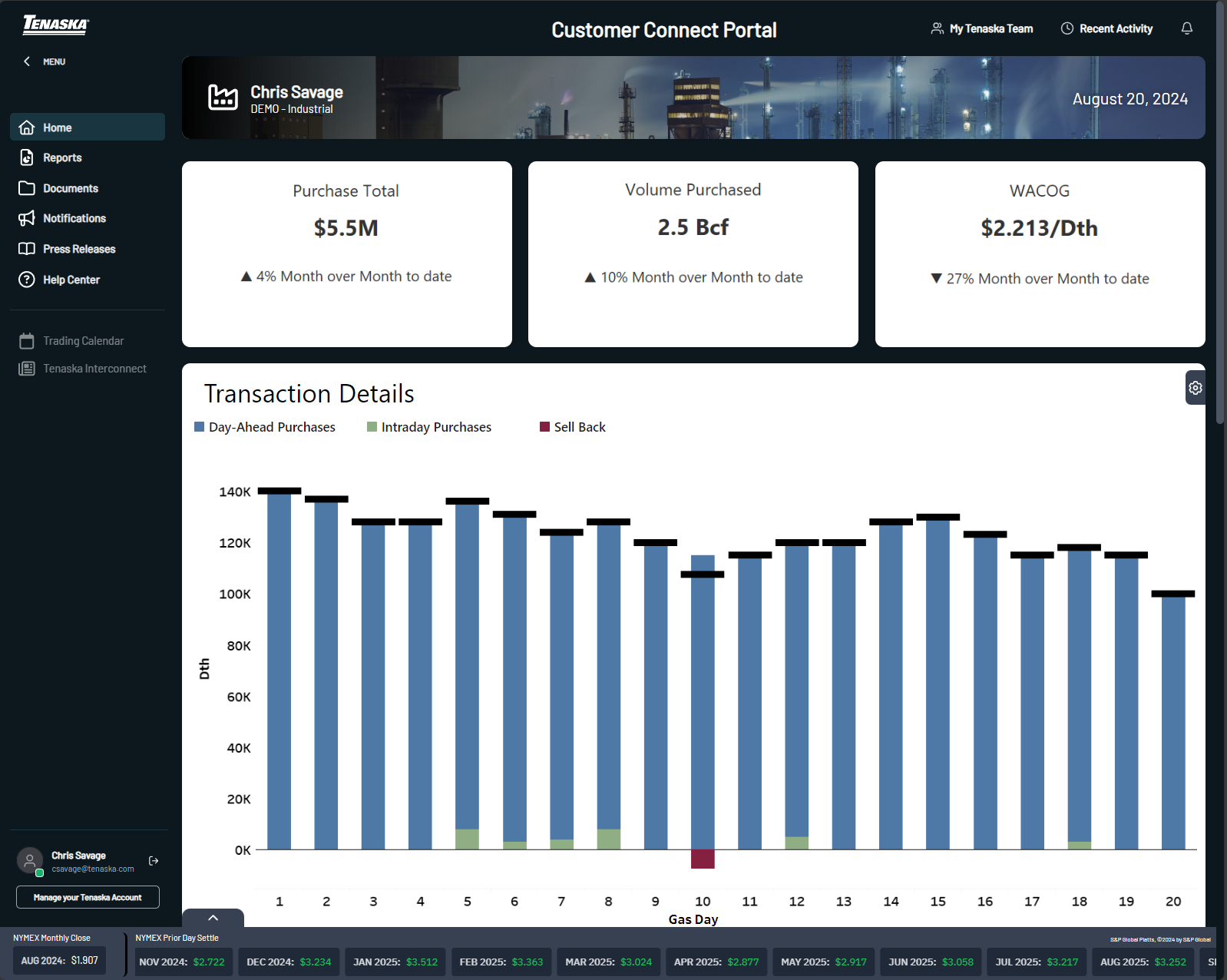Open Recent Activity dropdown
The width and height of the screenshot is (1227, 980).
(x=1106, y=28)
